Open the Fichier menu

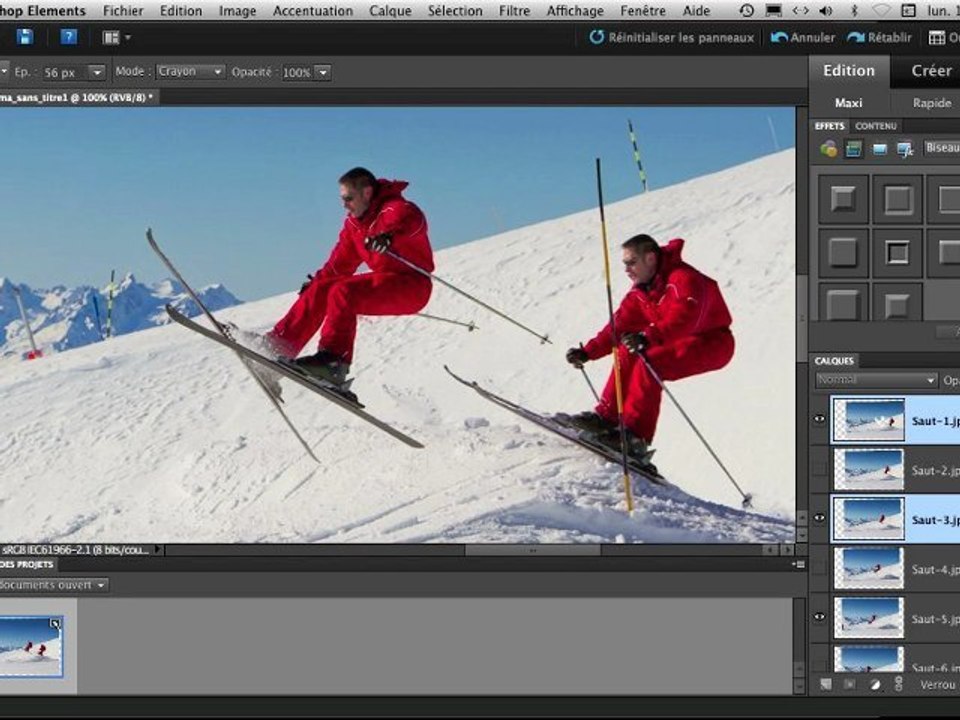pos(123,11)
